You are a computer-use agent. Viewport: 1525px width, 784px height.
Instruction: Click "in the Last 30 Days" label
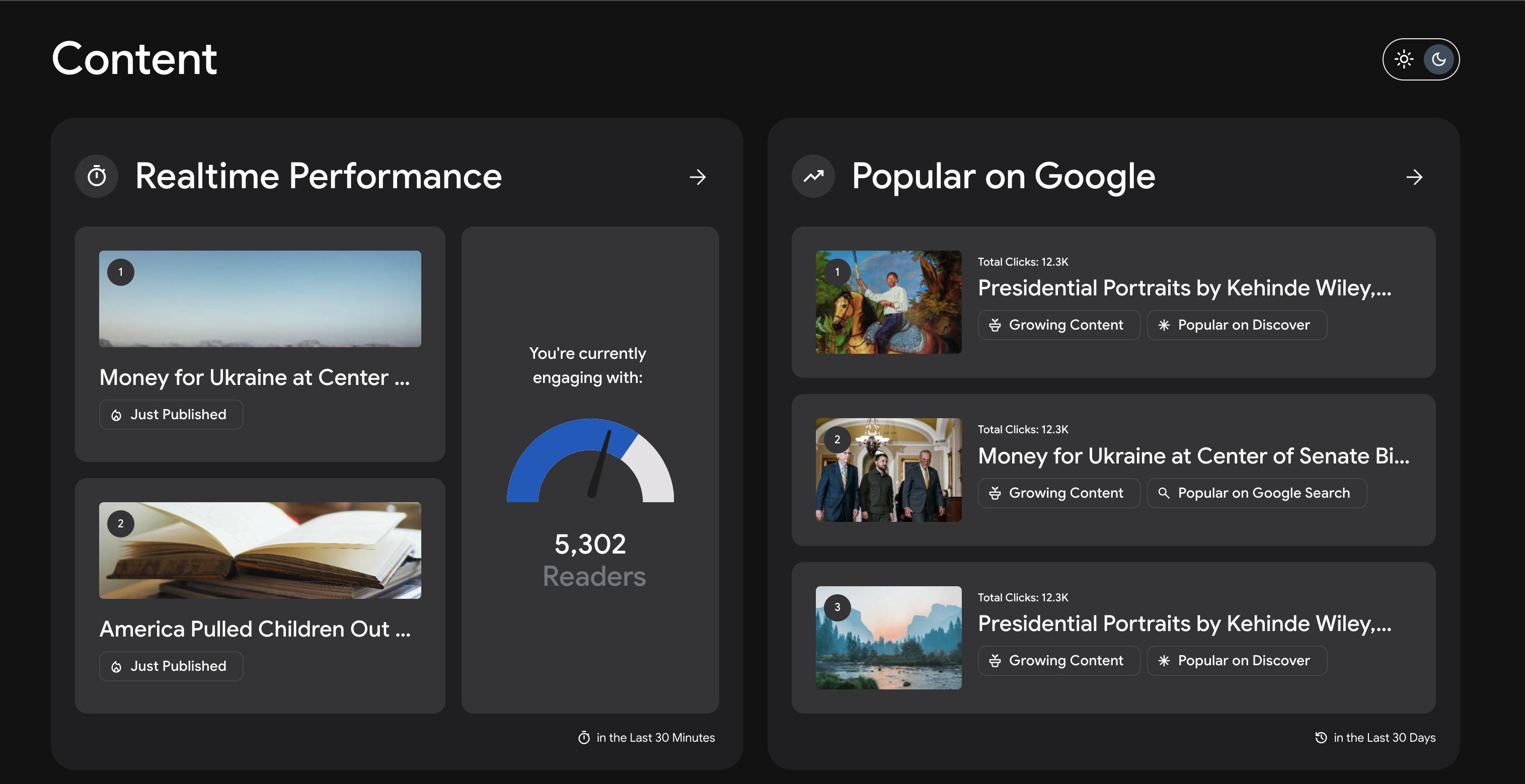1385,738
